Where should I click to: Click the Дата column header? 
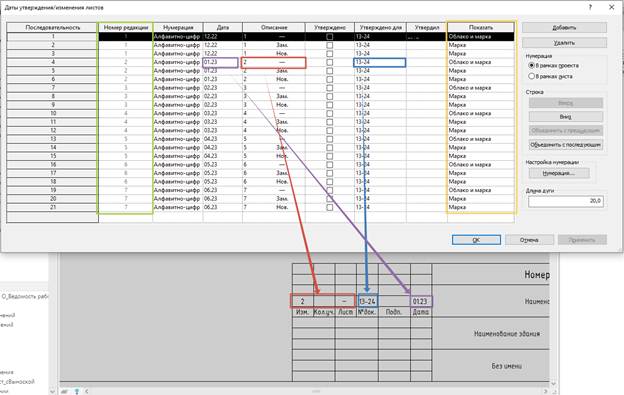pos(223,27)
